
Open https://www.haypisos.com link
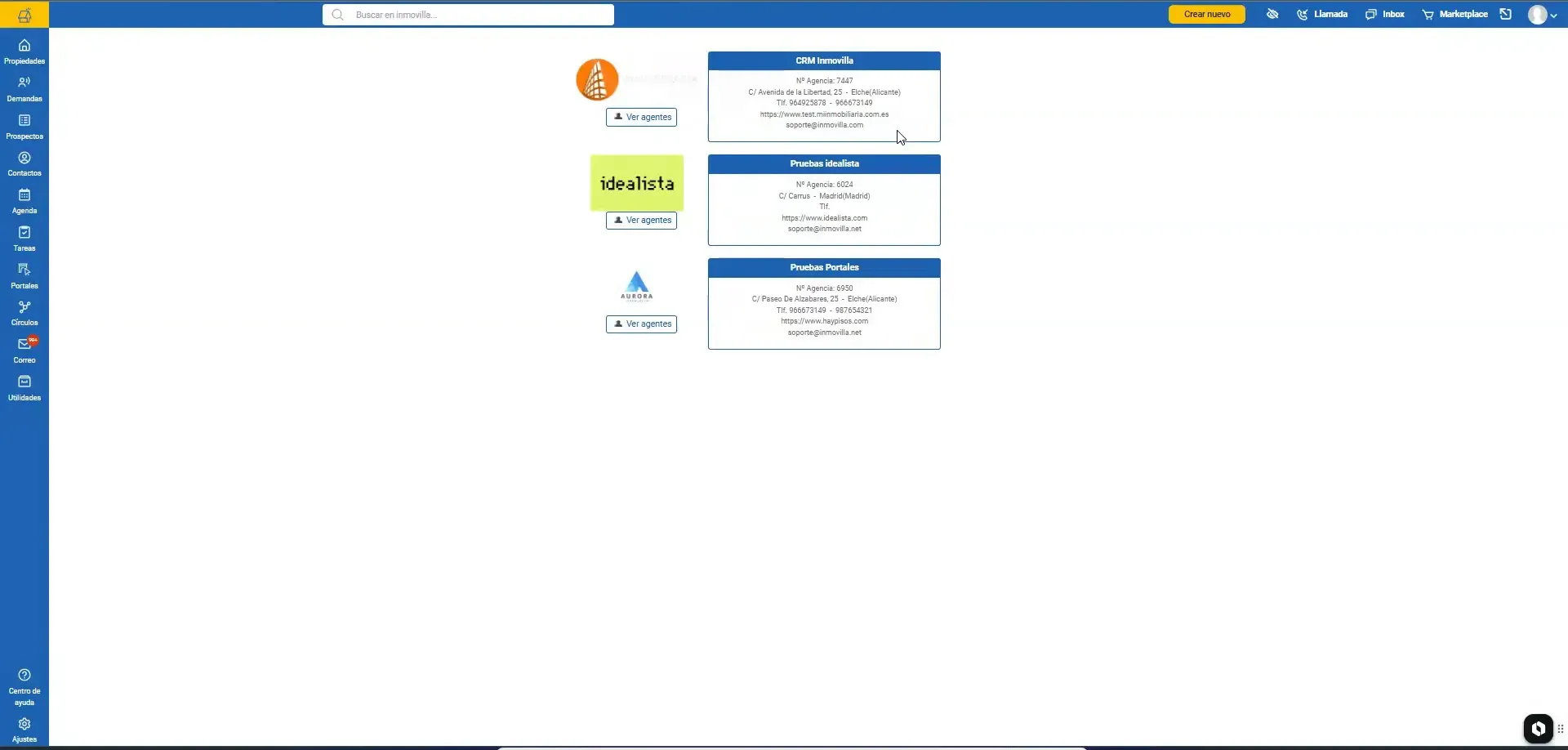824,321
